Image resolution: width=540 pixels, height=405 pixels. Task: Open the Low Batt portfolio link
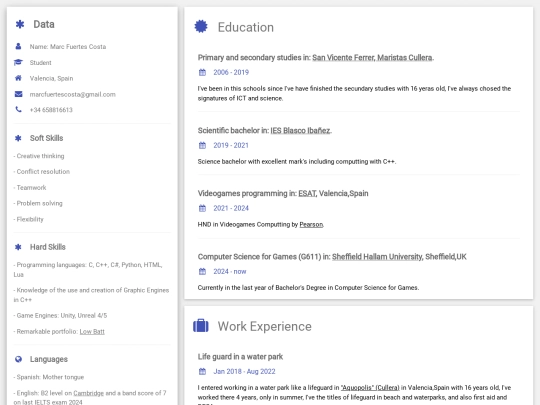[x=92, y=332]
